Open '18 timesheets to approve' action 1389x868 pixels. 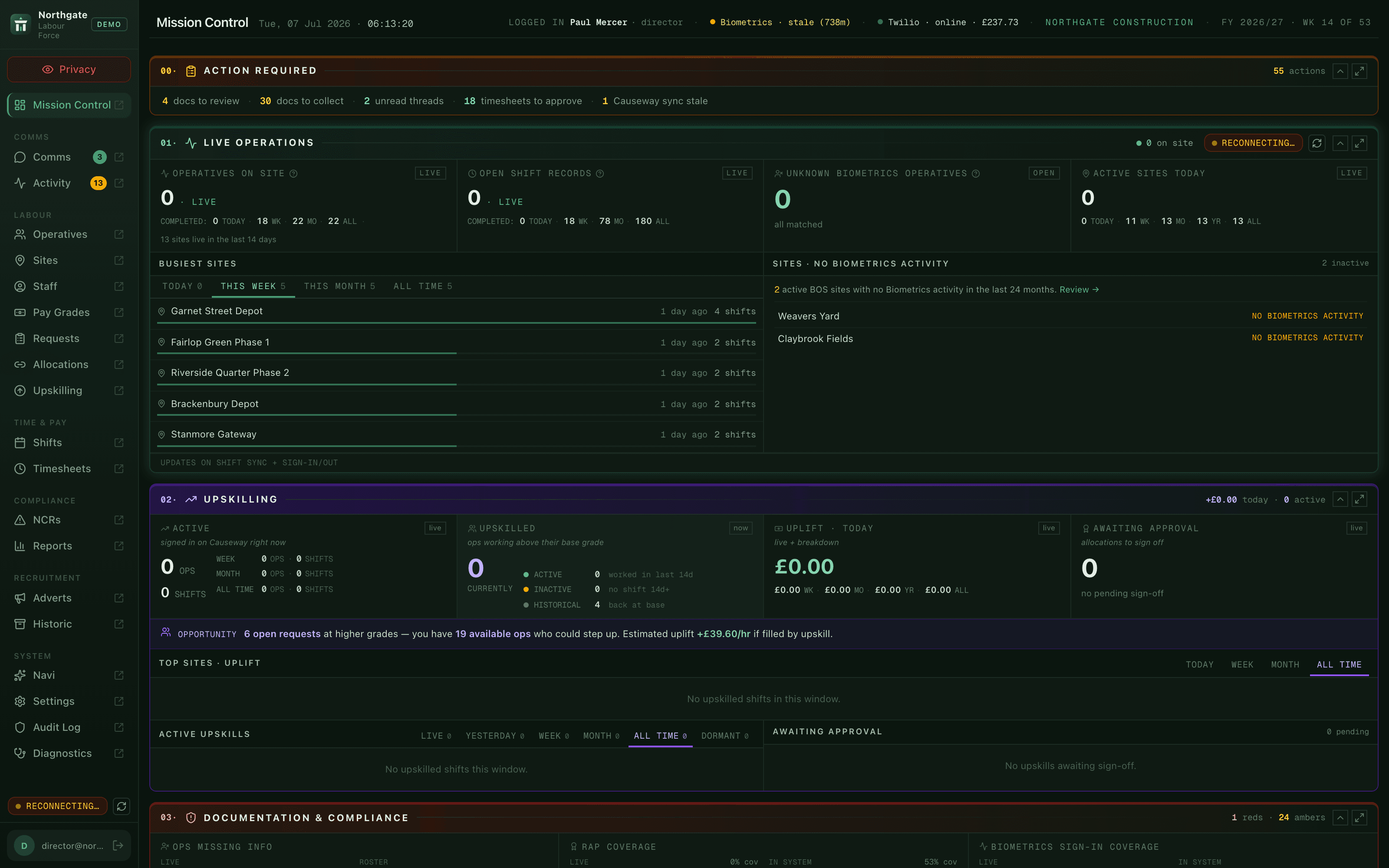pyautogui.click(x=523, y=101)
